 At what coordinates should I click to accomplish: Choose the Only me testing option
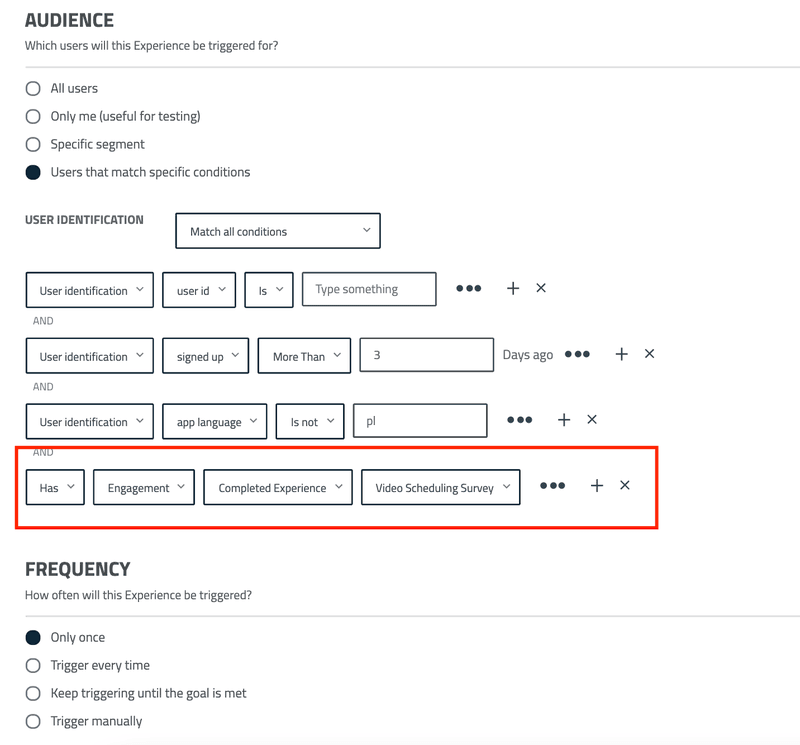pyautogui.click(x=31, y=116)
